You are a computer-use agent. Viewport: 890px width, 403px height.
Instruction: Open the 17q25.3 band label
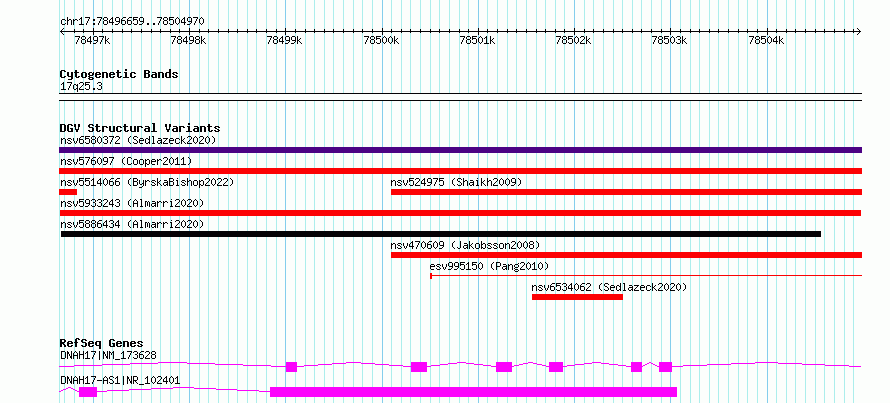tap(81, 87)
